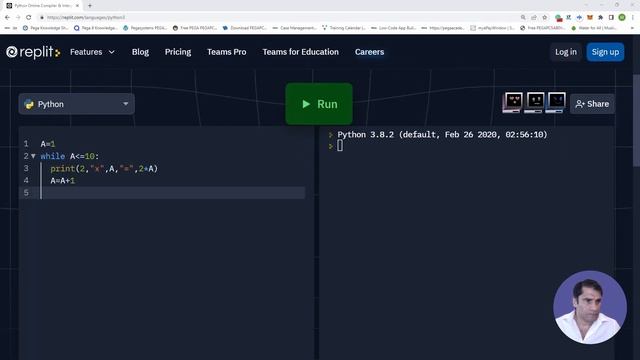Image resolution: width=640 pixels, height=360 pixels.
Task: Open Teams for Education
Action: click(300, 52)
